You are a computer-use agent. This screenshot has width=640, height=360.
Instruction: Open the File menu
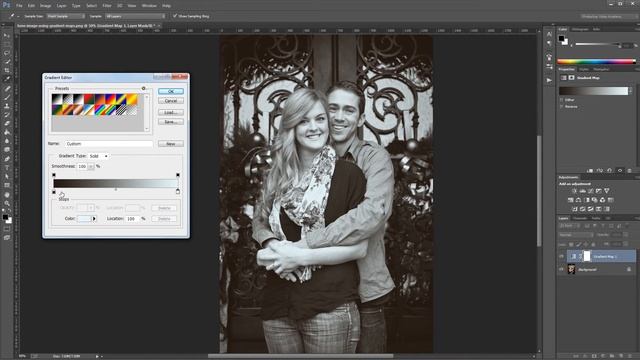pos(19,6)
